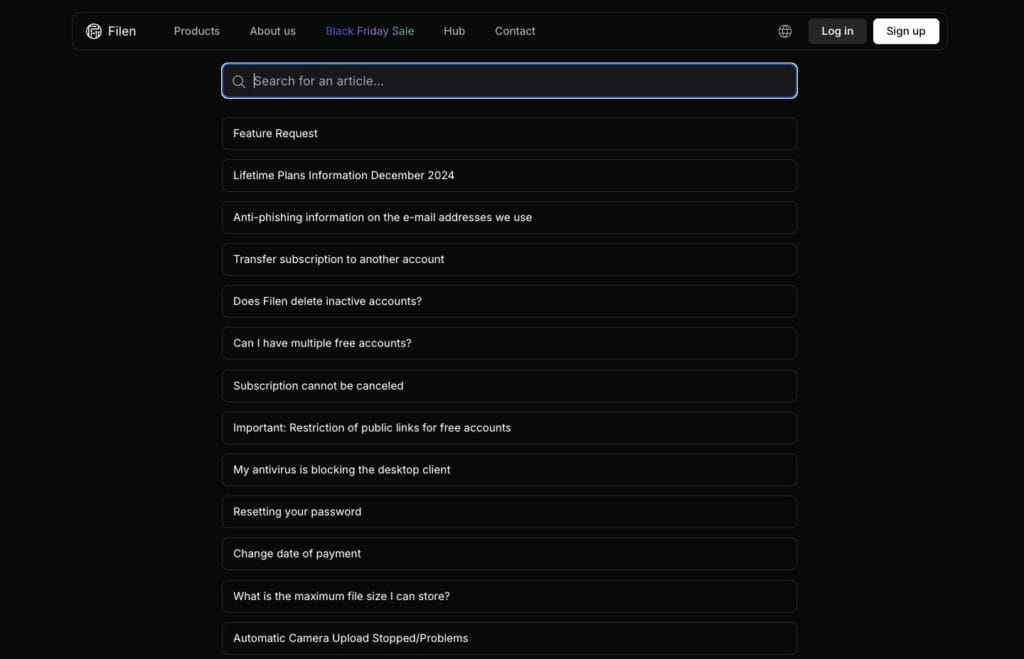Open Does Filen delete inactive accounts article
Image resolution: width=1024 pixels, height=659 pixels.
(508, 301)
